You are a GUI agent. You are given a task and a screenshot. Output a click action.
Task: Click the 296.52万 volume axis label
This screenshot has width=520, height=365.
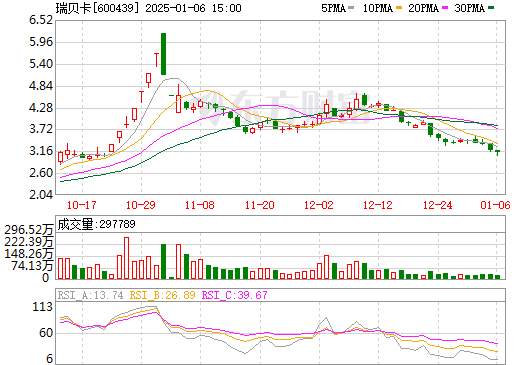pos(29,230)
